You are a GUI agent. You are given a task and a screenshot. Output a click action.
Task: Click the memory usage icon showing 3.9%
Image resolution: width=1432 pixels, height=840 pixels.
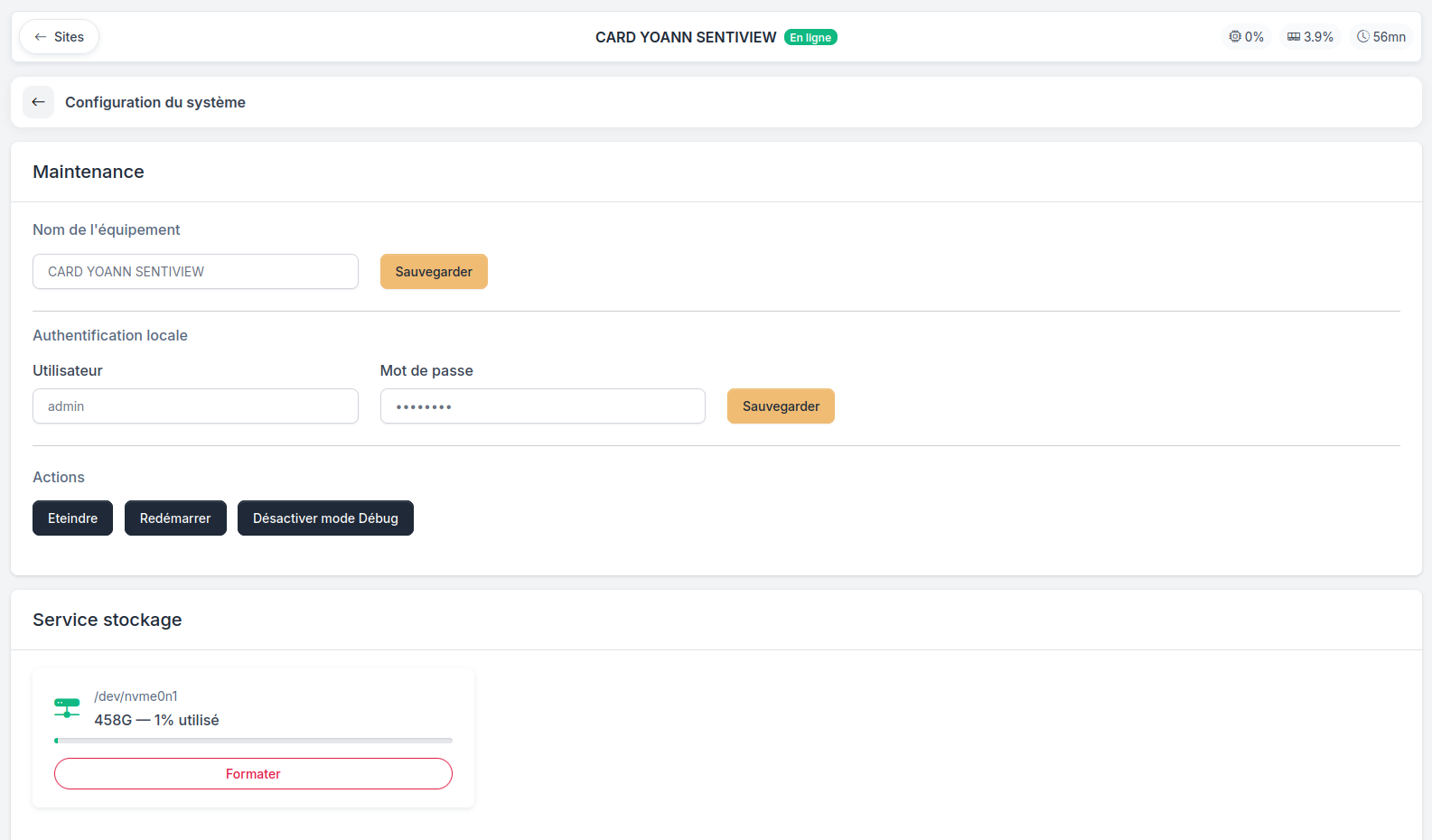(1294, 37)
